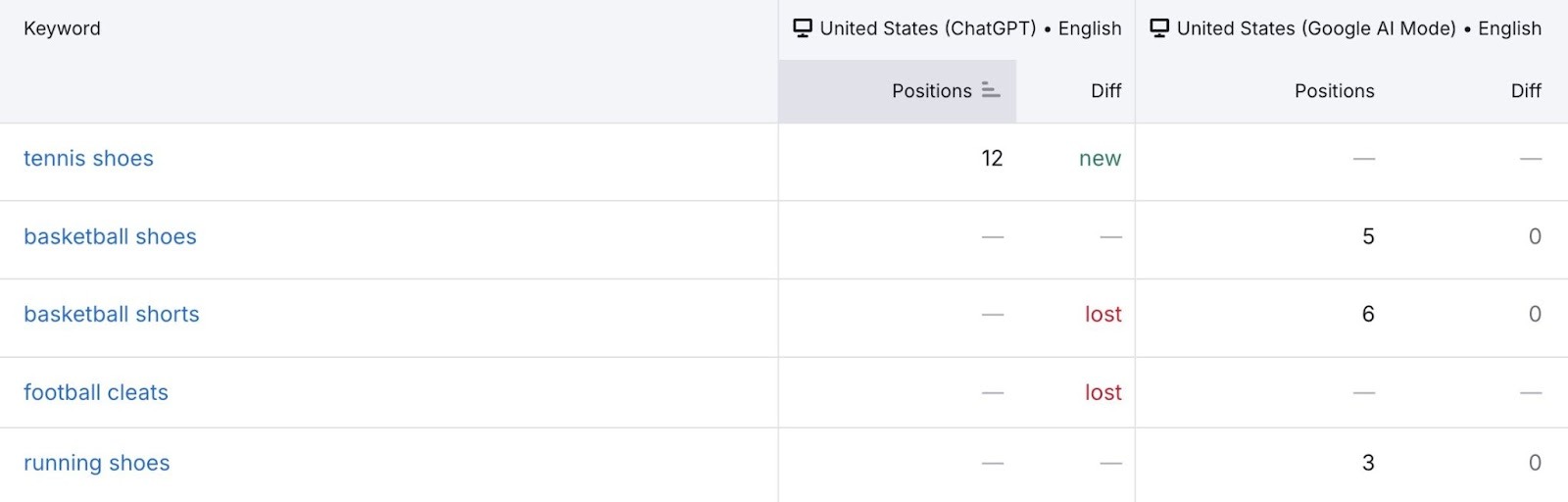
Task: Open the football cleats keyword link
Action: (x=96, y=393)
